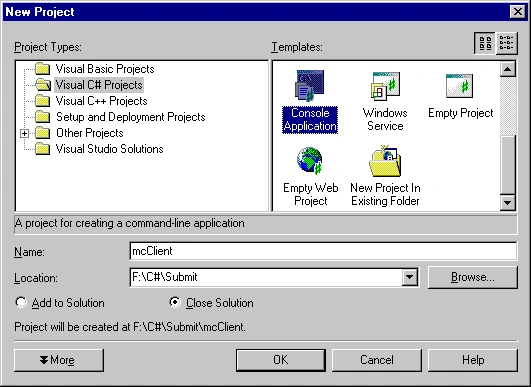Expand the Other Projects tree node
The image size is (531, 387).
(24, 133)
